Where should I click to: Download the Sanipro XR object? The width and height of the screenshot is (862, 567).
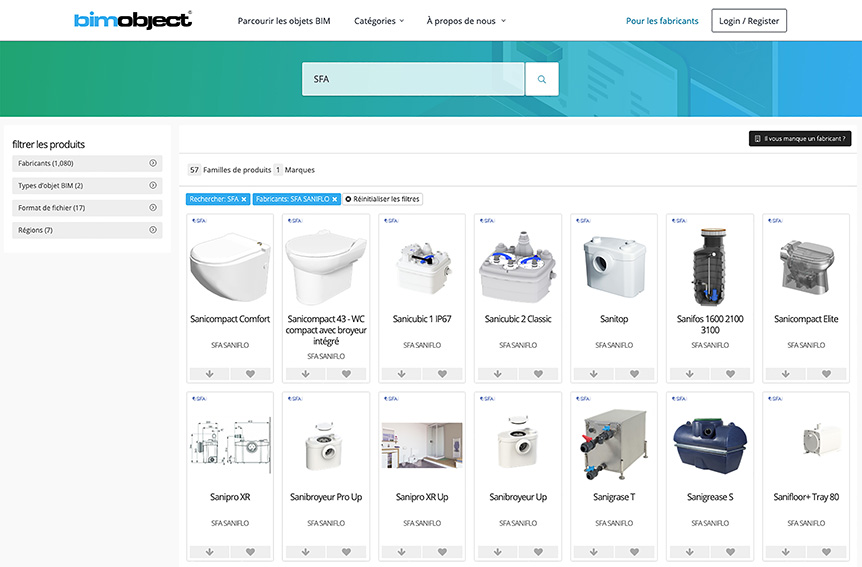tap(209, 552)
